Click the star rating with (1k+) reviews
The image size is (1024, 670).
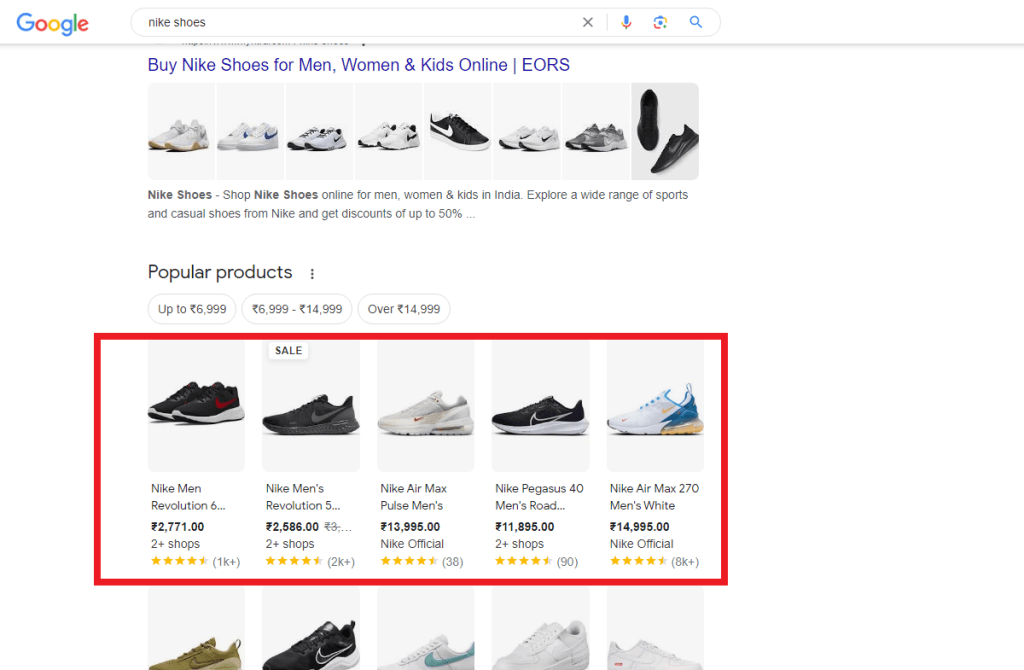click(195, 561)
